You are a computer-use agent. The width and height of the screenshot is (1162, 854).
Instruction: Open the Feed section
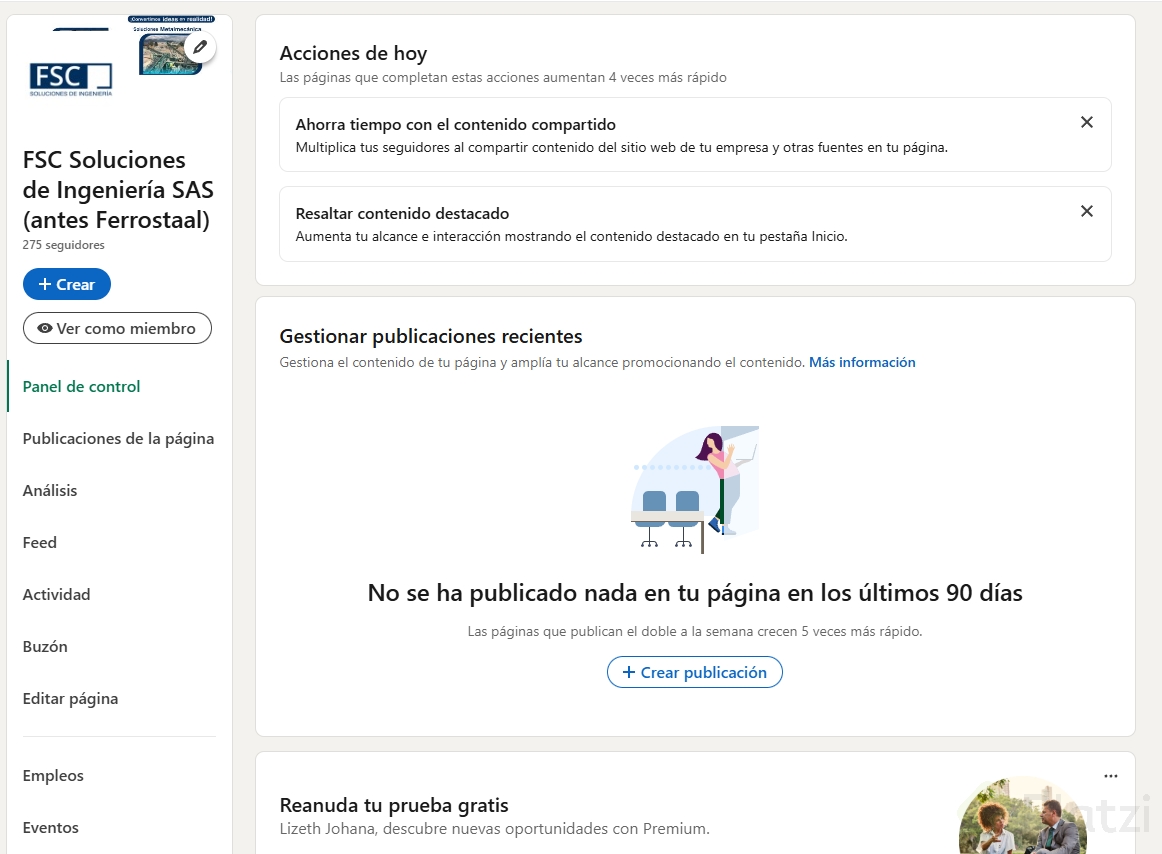tap(39, 542)
